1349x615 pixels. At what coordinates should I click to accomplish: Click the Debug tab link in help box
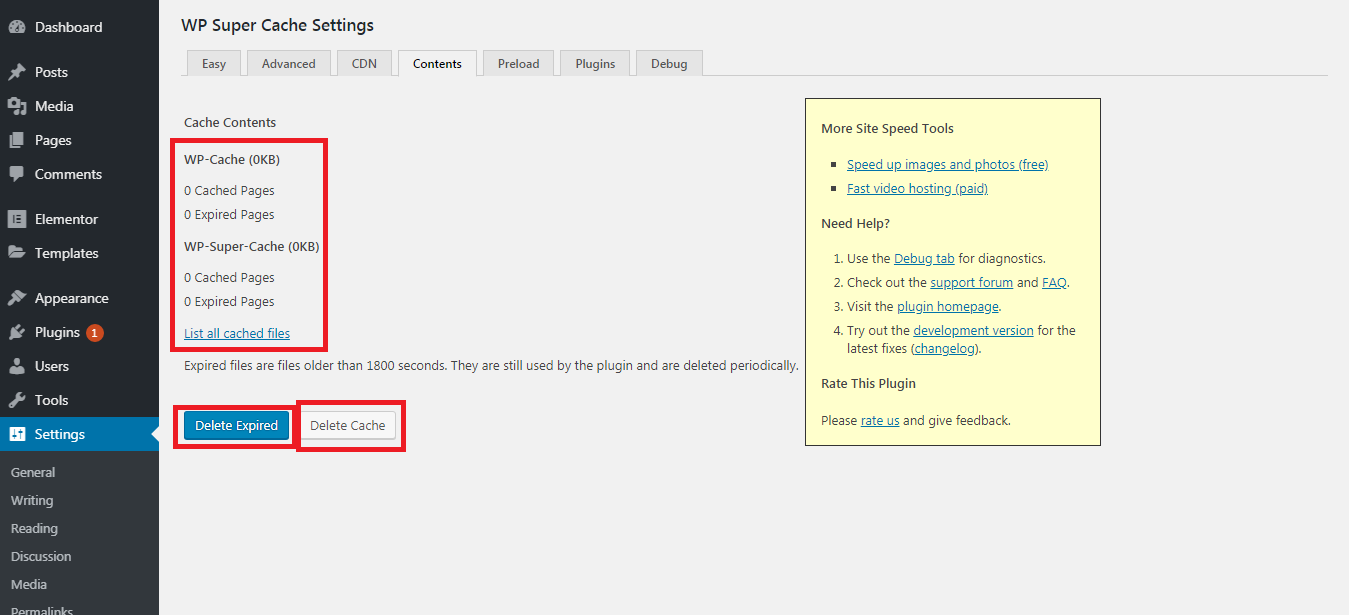pos(924,258)
